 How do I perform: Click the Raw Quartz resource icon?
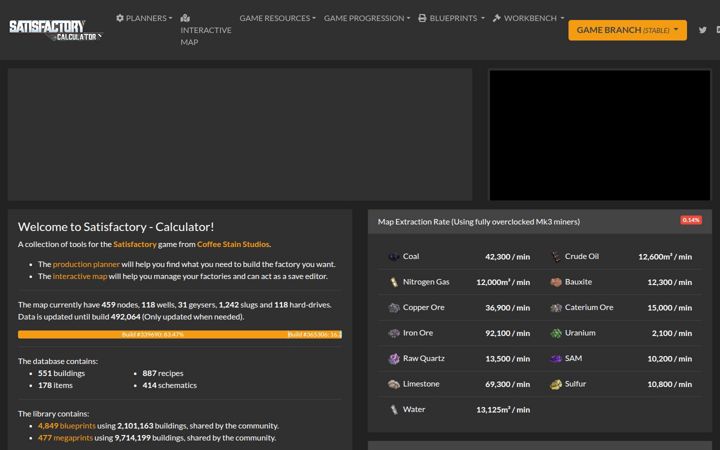pos(394,359)
